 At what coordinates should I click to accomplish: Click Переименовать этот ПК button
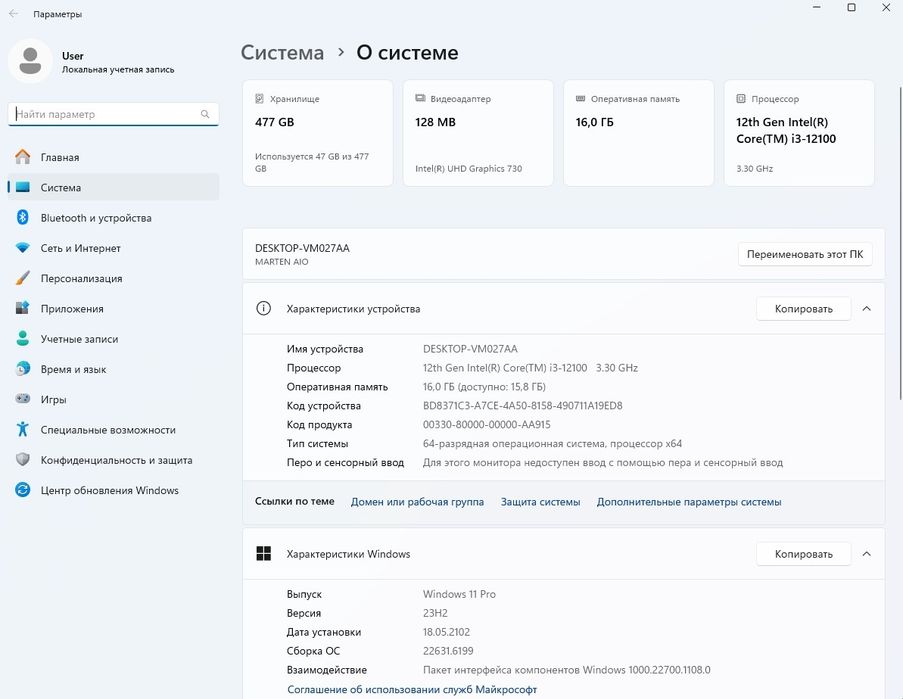pyautogui.click(x=805, y=254)
